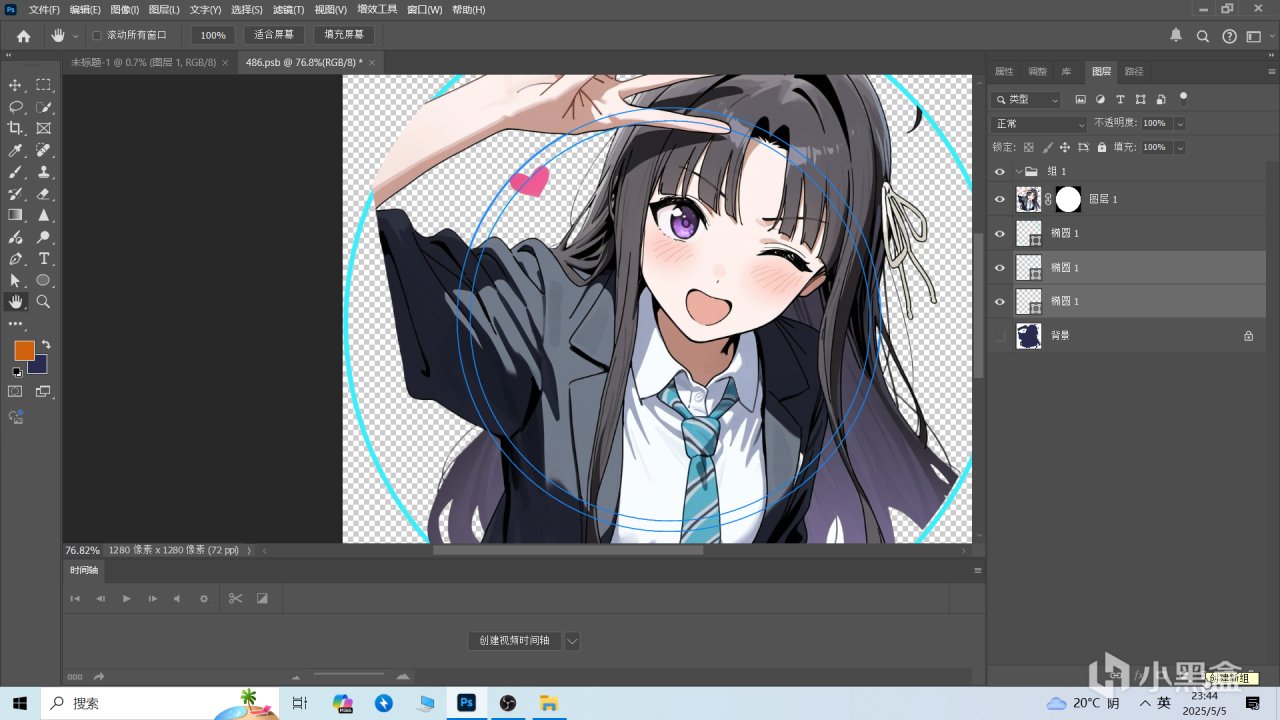This screenshot has height=720, width=1280.
Task: Select the Eraser tool
Action: (x=44, y=193)
